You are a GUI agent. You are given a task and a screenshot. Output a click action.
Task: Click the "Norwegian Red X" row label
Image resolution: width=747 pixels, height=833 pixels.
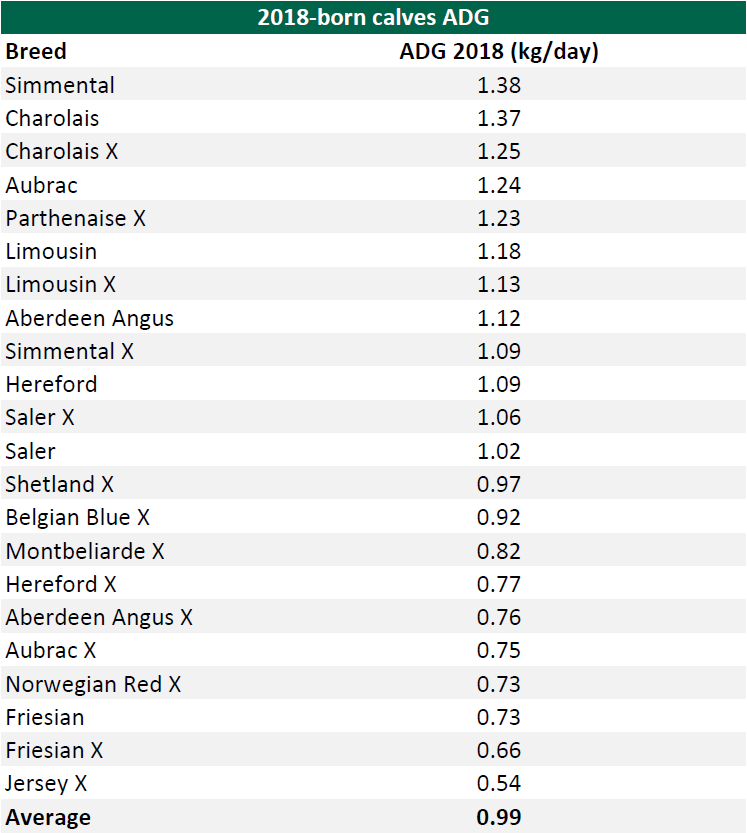tap(94, 684)
